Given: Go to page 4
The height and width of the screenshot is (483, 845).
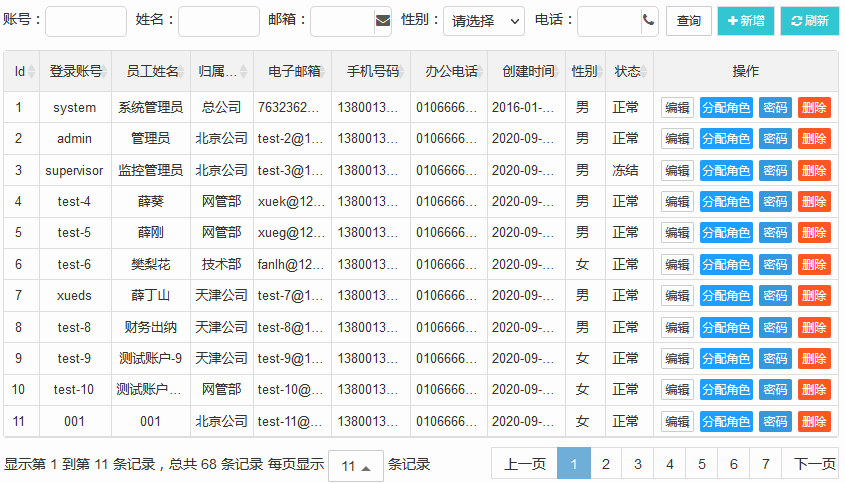Looking at the screenshot, I should pos(669,464).
